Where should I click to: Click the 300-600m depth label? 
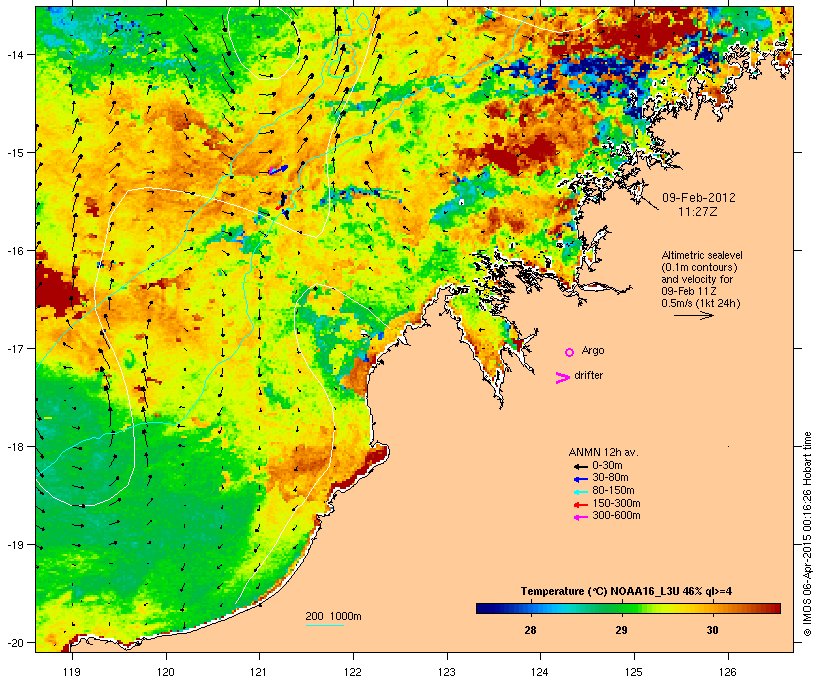(x=616, y=516)
